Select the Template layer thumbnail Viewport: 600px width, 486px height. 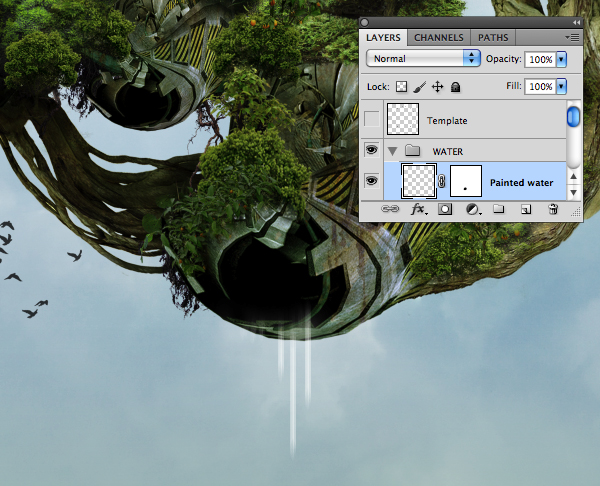pyautogui.click(x=403, y=119)
